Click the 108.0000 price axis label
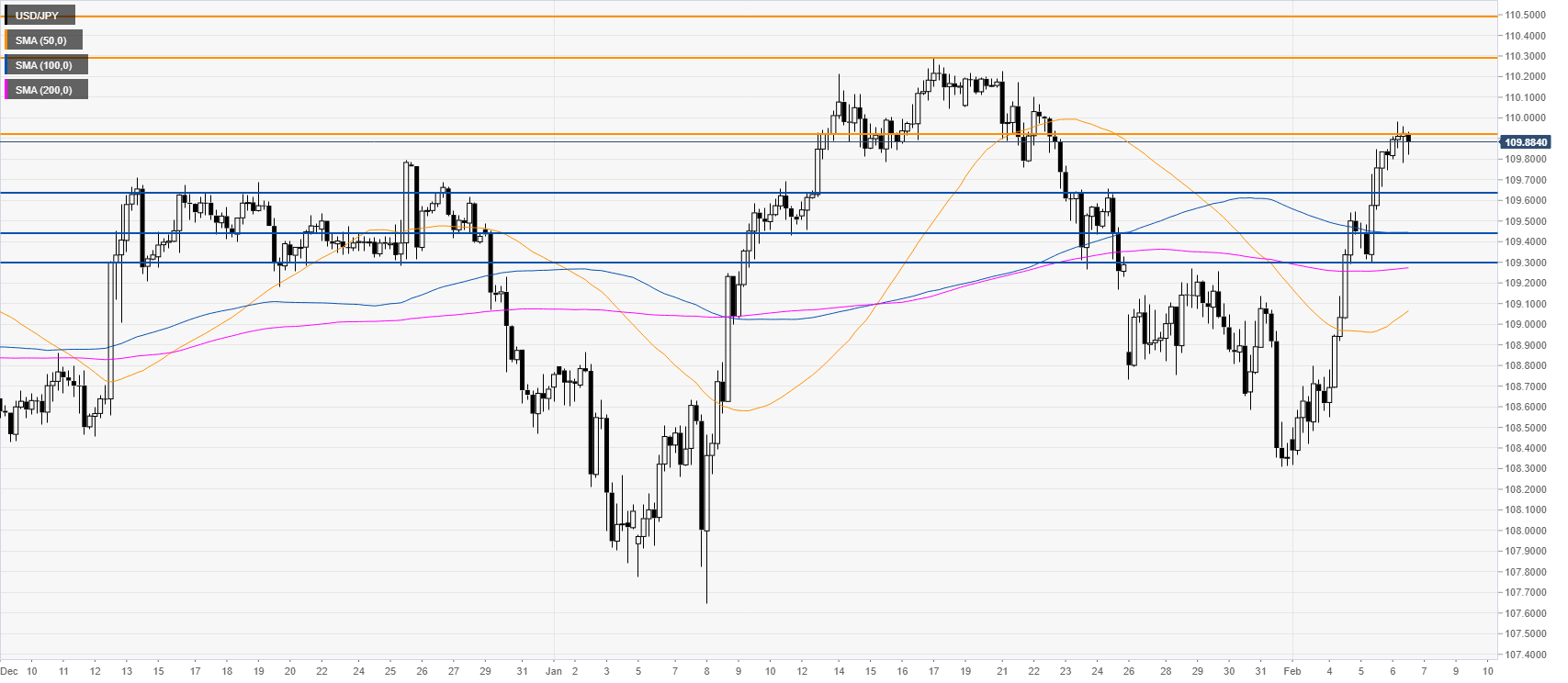 tap(1525, 531)
